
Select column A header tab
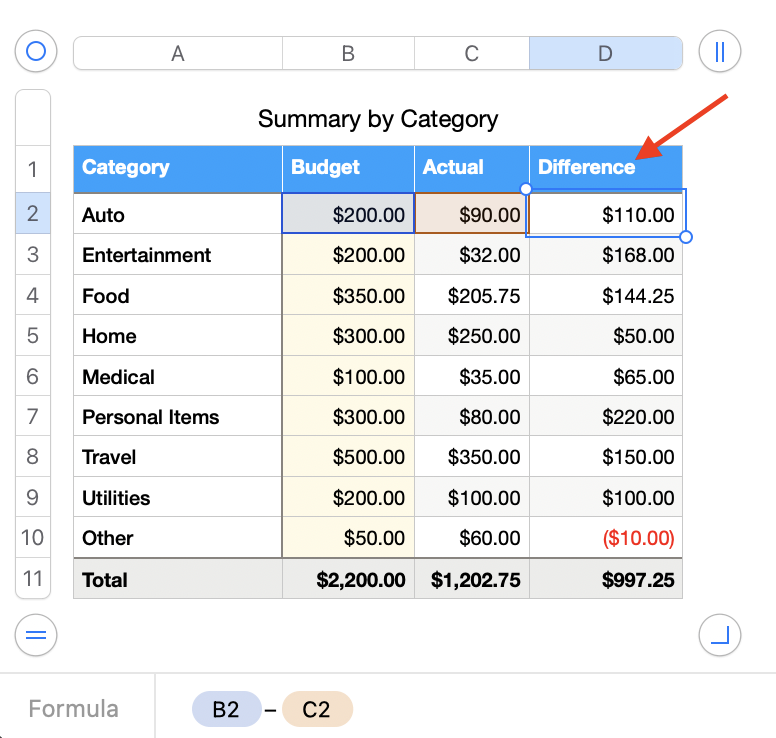pyautogui.click(x=178, y=54)
